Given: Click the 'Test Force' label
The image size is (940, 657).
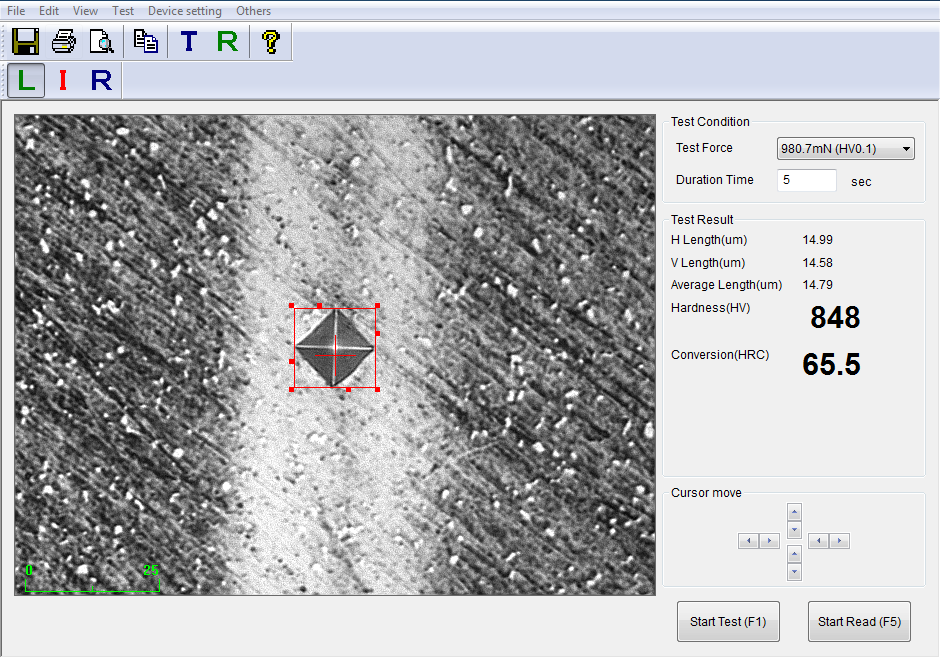Looking at the screenshot, I should 704,148.
